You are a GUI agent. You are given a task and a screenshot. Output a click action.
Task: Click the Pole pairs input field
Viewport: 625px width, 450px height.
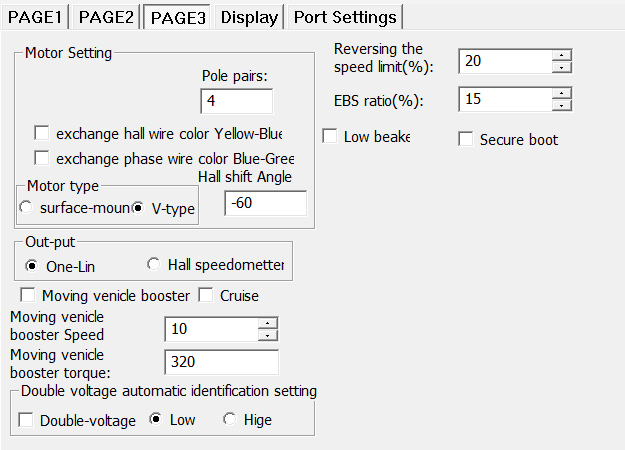pos(236,102)
